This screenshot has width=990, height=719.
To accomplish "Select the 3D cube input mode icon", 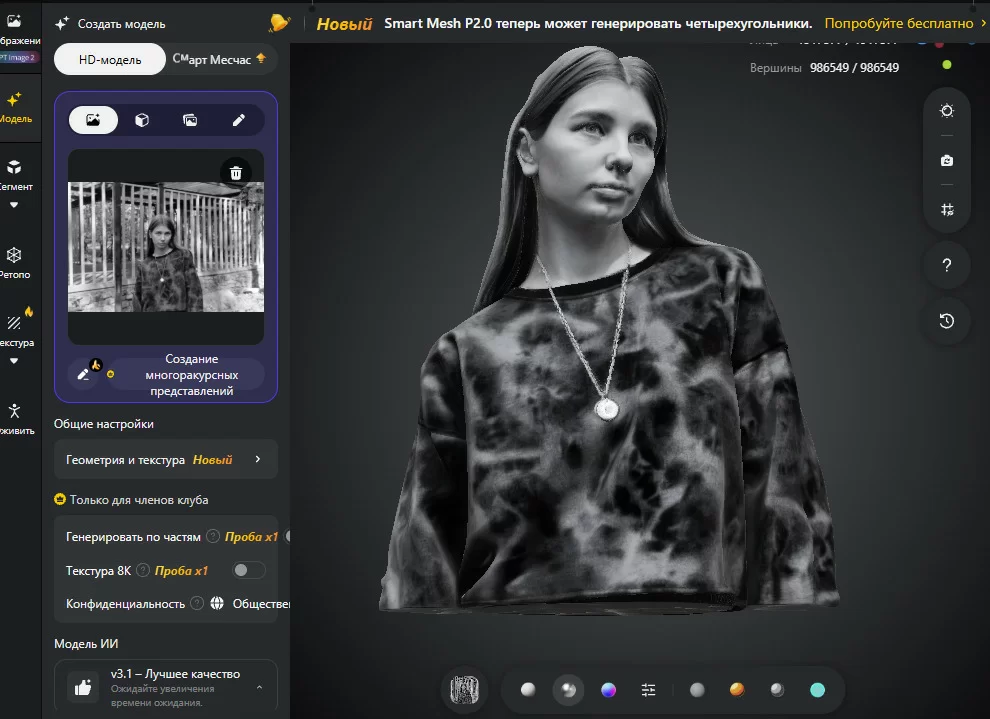I will [142, 120].
